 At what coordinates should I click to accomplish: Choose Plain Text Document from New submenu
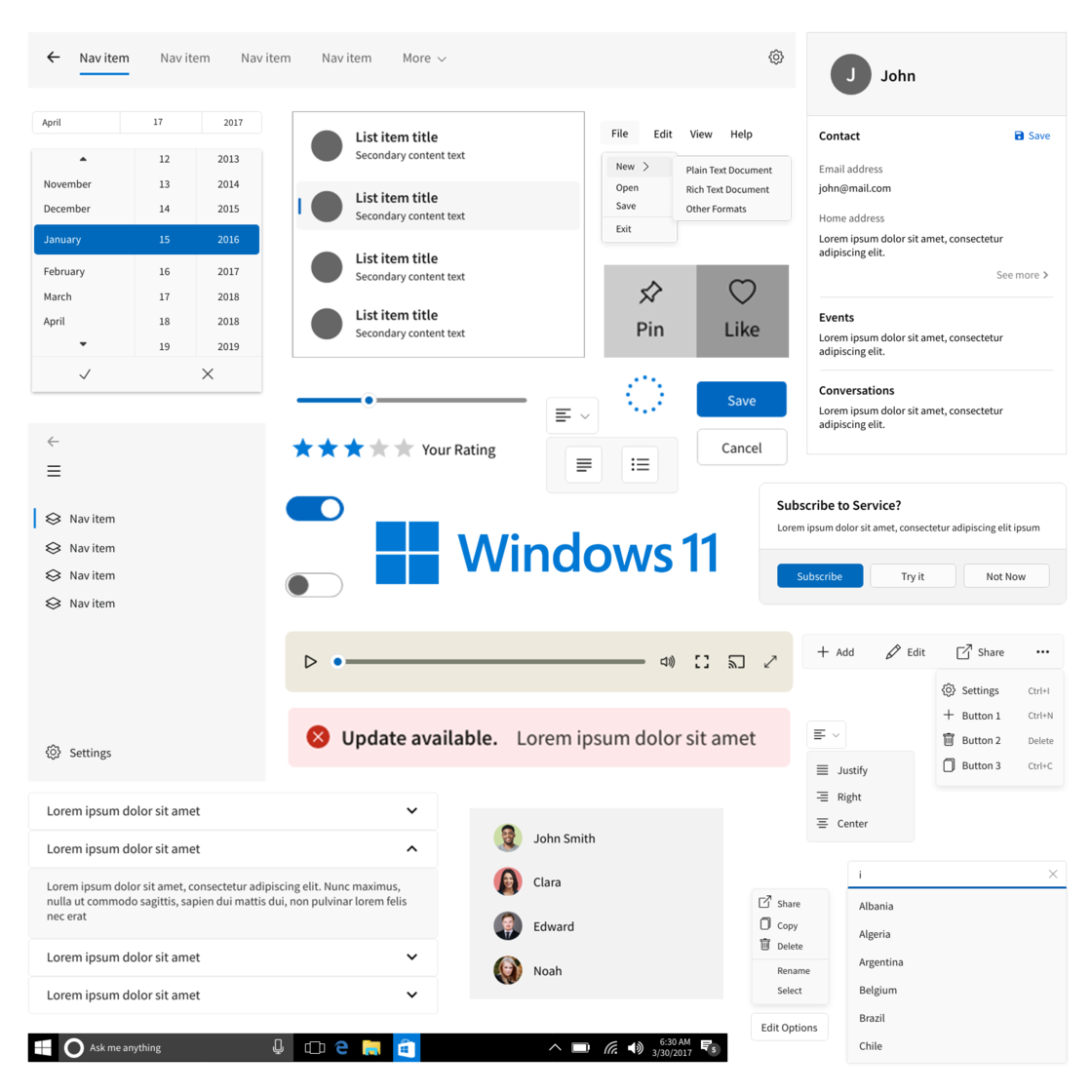tap(728, 170)
